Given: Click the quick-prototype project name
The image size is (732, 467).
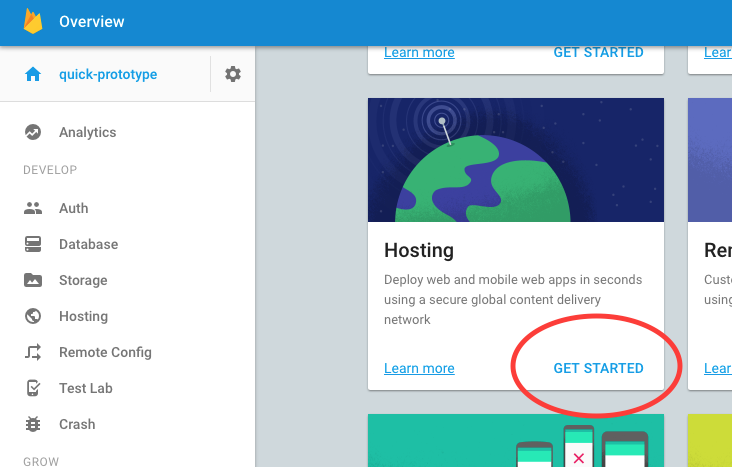Looking at the screenshot, I should (108, 74).
